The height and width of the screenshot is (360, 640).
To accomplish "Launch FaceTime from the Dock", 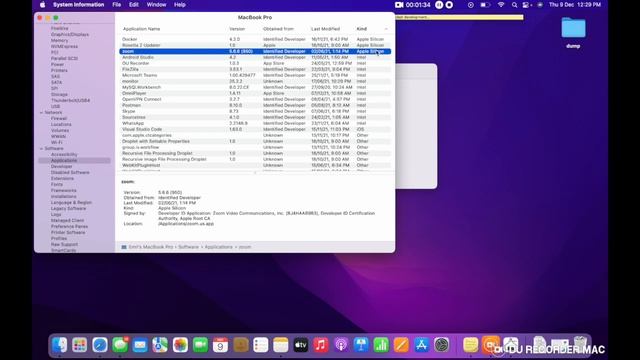I will pos(200,345).
